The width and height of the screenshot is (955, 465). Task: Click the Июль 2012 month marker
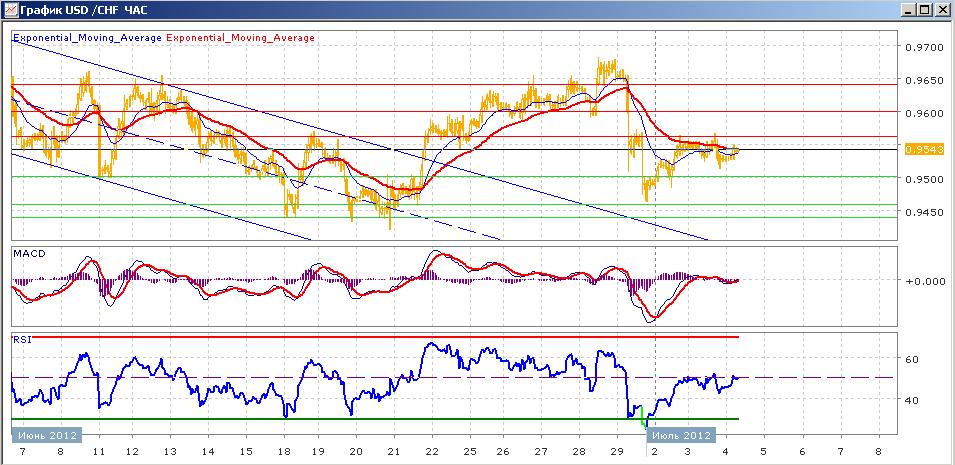coord(682,436)
